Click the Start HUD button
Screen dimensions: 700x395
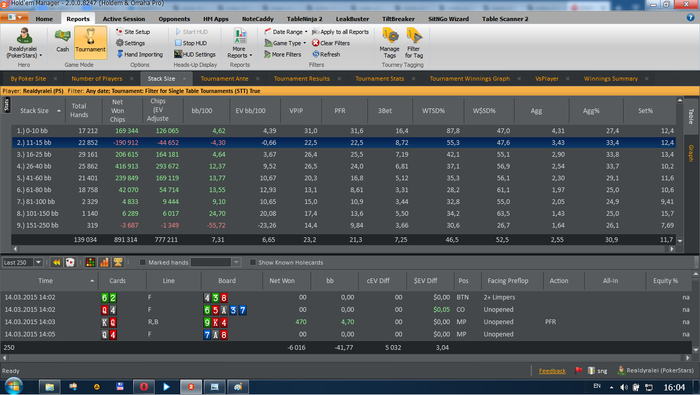(x=192, y=32)
